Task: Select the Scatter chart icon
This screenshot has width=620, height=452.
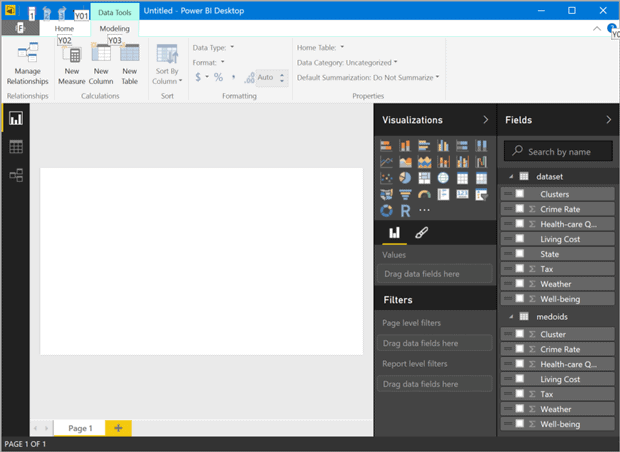Action: [386, 178]
